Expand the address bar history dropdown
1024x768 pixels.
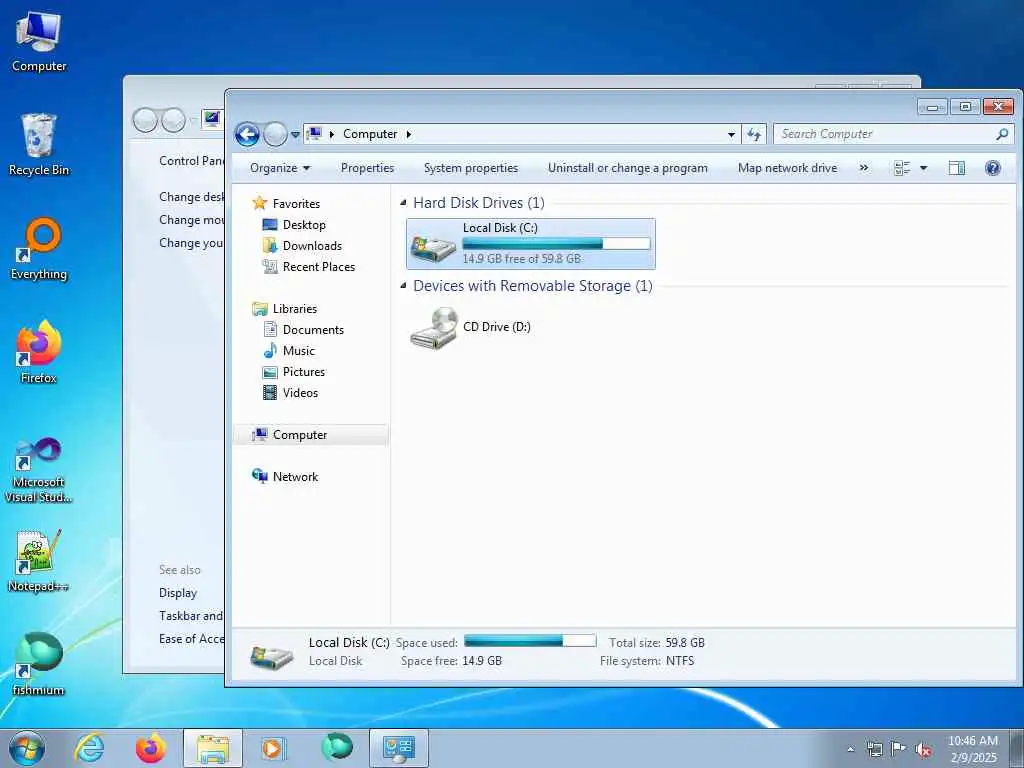point(731,135)
